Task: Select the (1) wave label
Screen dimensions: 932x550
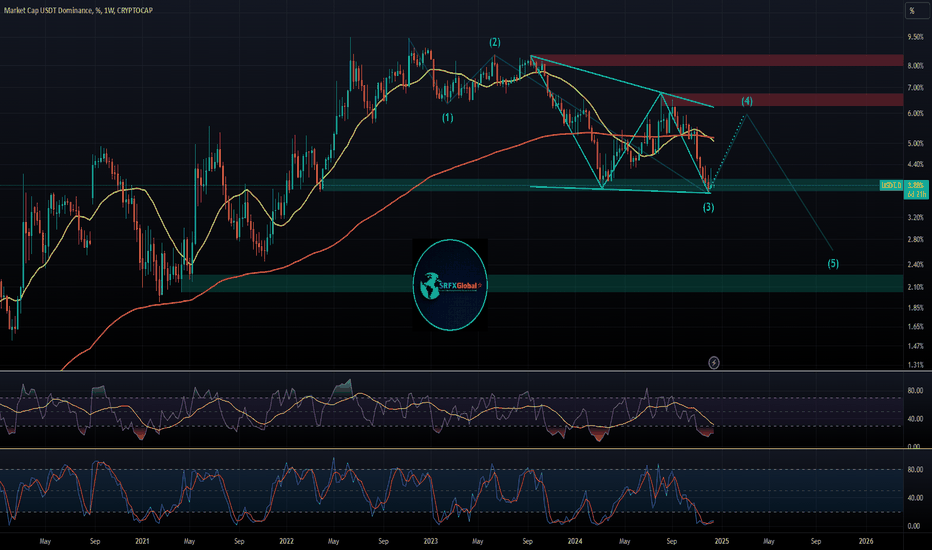Action: (448, 118)
